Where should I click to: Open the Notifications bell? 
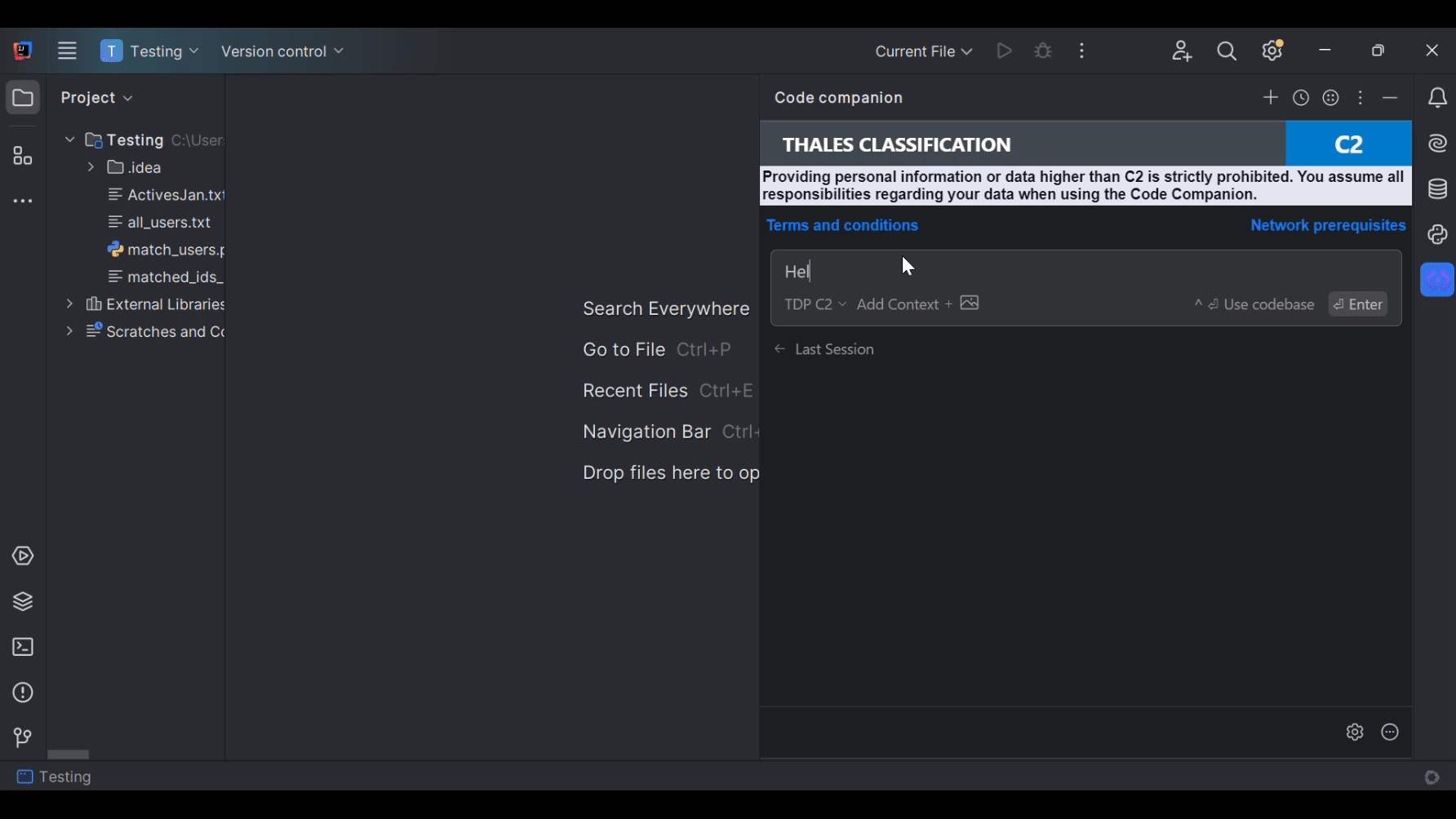click(x=1438, y=98)
